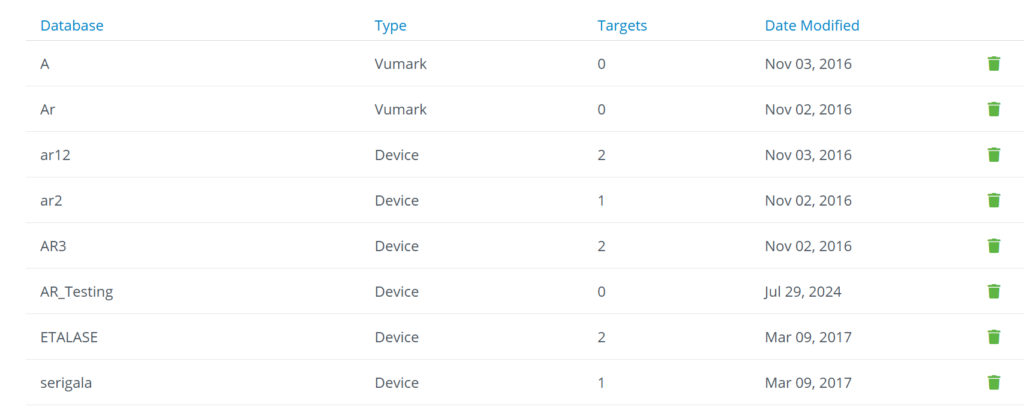Open the serigala database row
The image size is (1024, 416).
[x=66, y=383]
